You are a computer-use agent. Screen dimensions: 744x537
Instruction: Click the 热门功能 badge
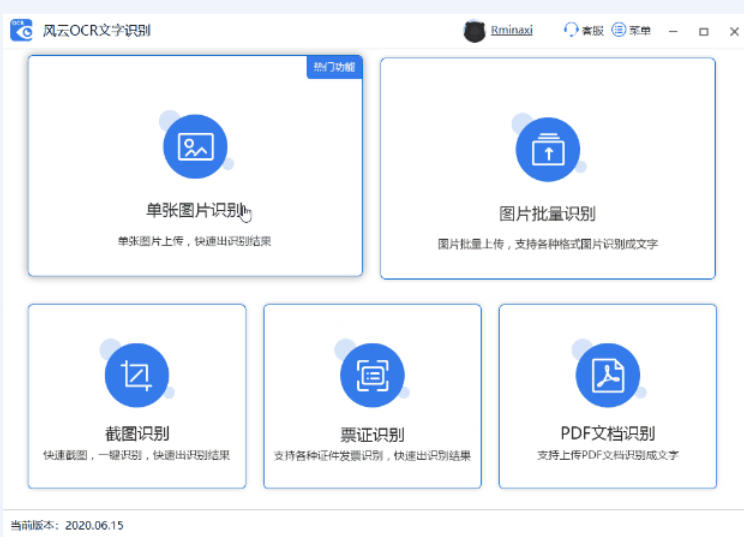[x=333, y=67]
